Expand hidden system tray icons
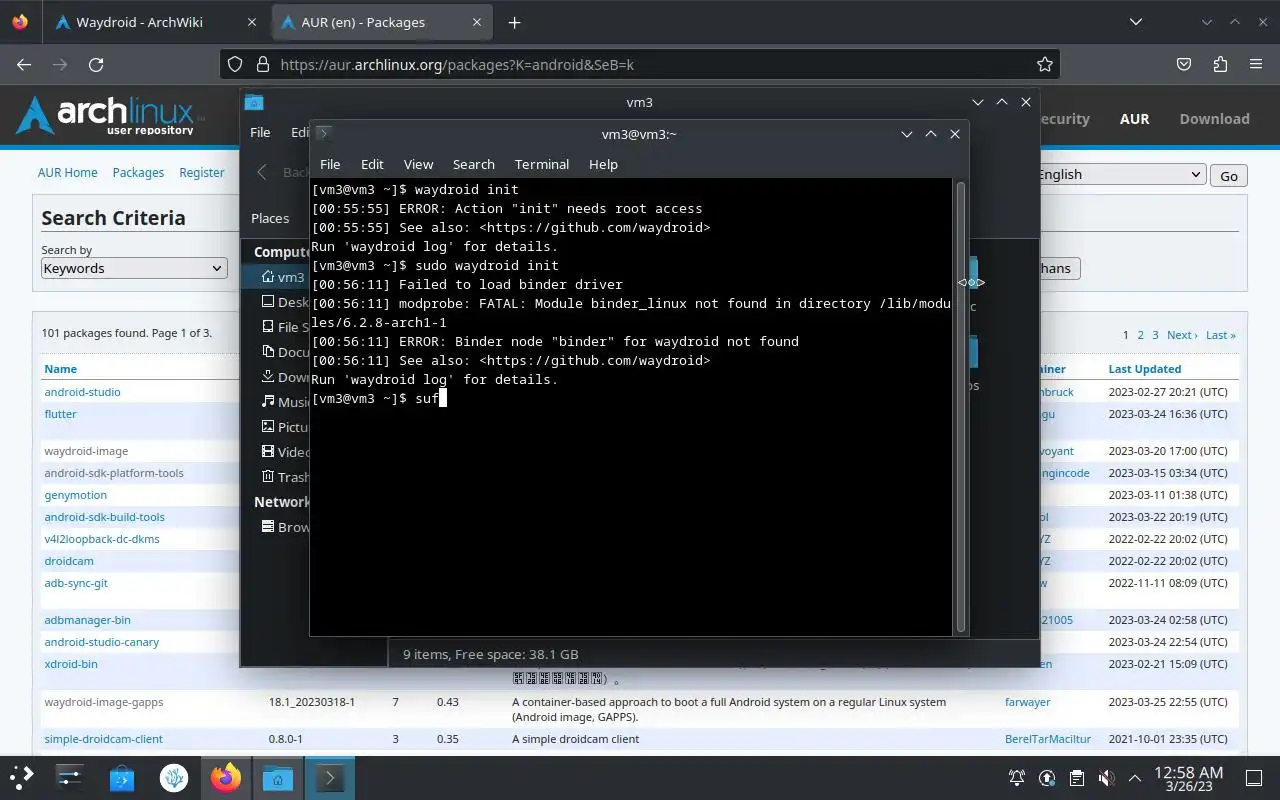 [1135, 777]
